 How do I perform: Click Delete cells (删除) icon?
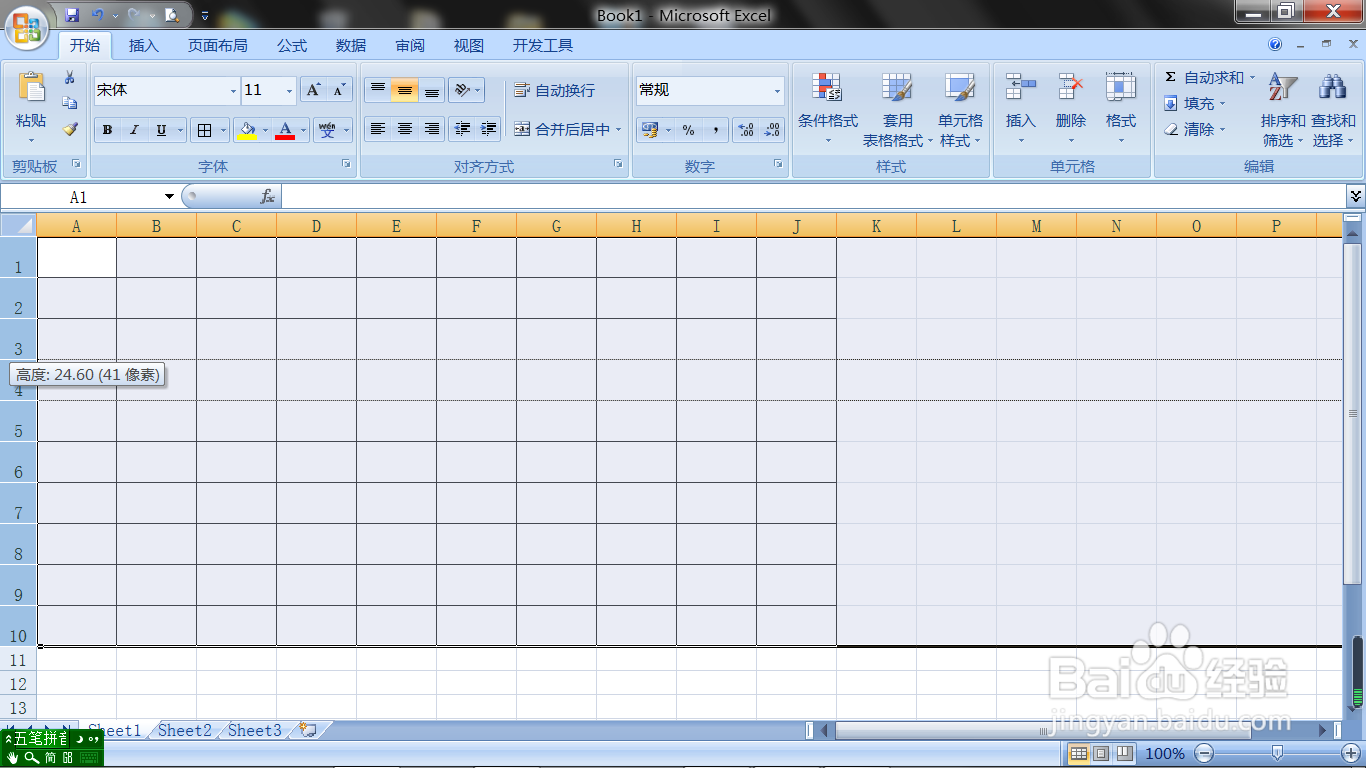1071,88
